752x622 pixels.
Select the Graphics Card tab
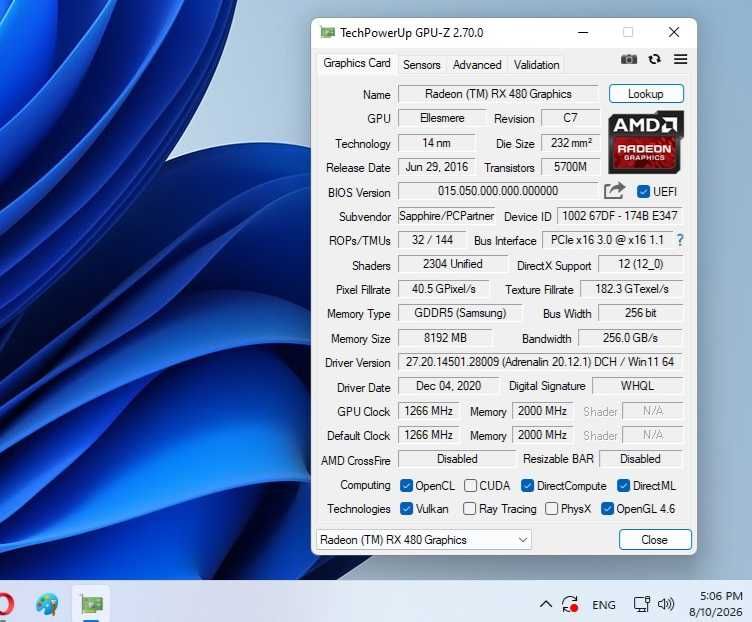356,63
